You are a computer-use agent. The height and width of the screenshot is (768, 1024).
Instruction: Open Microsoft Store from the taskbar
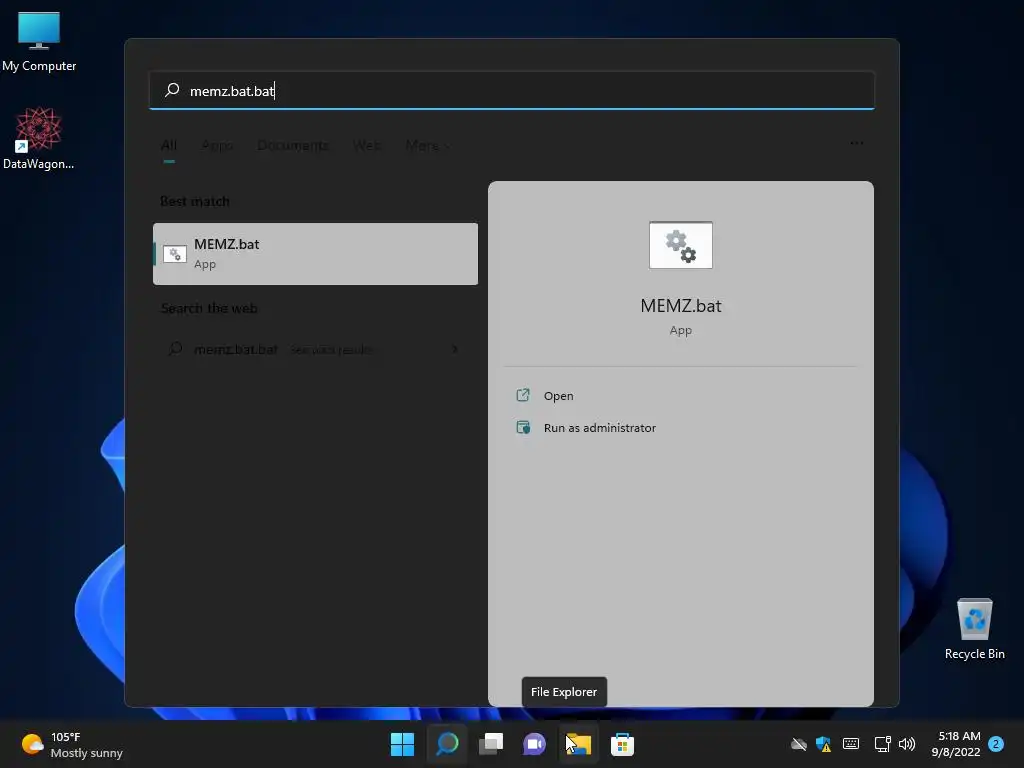click(622, 744)
